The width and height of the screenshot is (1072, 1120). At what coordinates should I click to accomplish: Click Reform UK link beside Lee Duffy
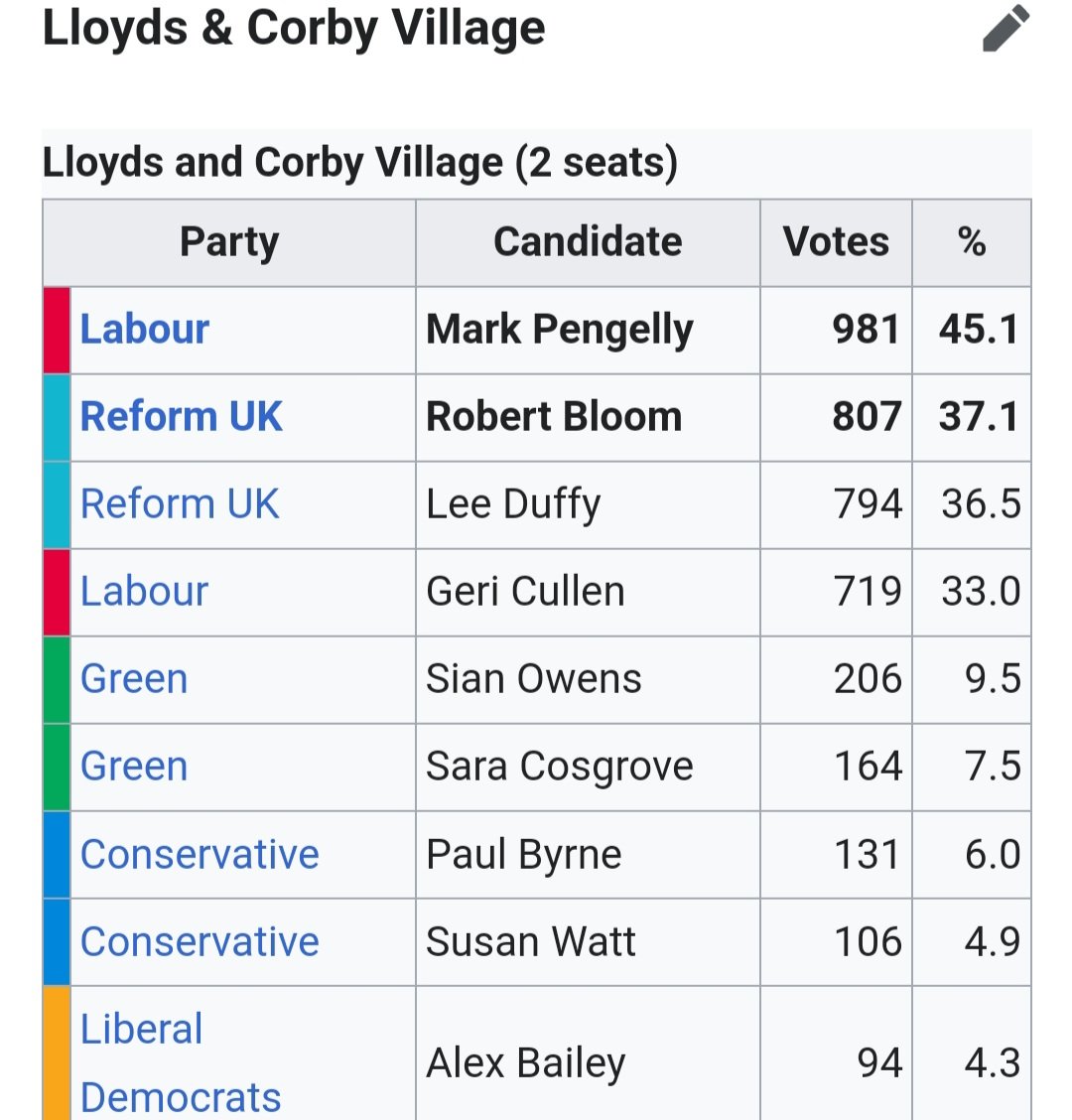180,503
